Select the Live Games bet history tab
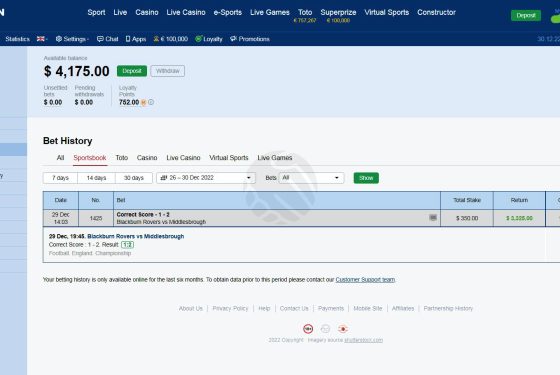Image resolution: width=560 pixels, height=375 pixels. click(275, 158)
